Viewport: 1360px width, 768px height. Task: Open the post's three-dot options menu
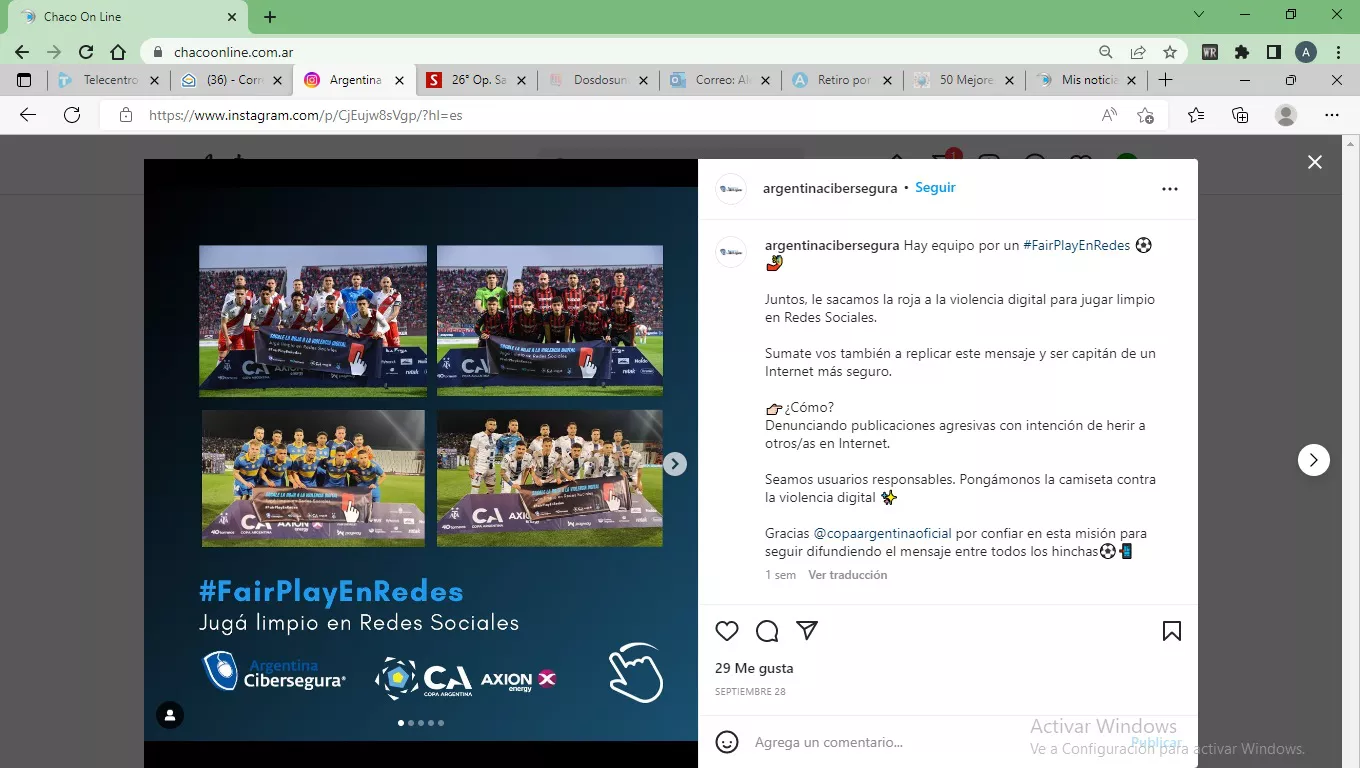[1169, 189]
